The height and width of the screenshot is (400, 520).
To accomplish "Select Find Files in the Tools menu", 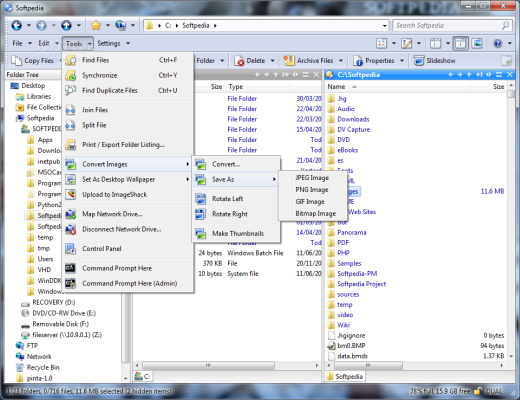I will 128,60.
